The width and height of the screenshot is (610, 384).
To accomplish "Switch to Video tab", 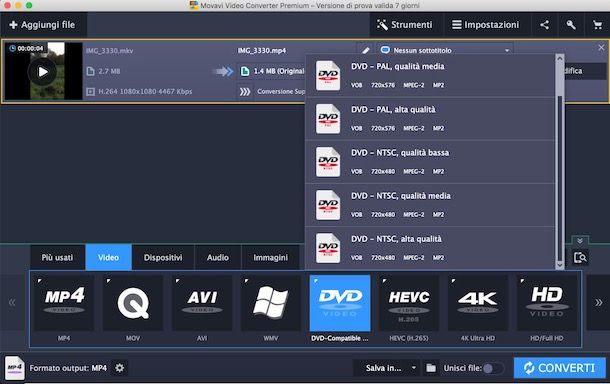I will point(109,257).
